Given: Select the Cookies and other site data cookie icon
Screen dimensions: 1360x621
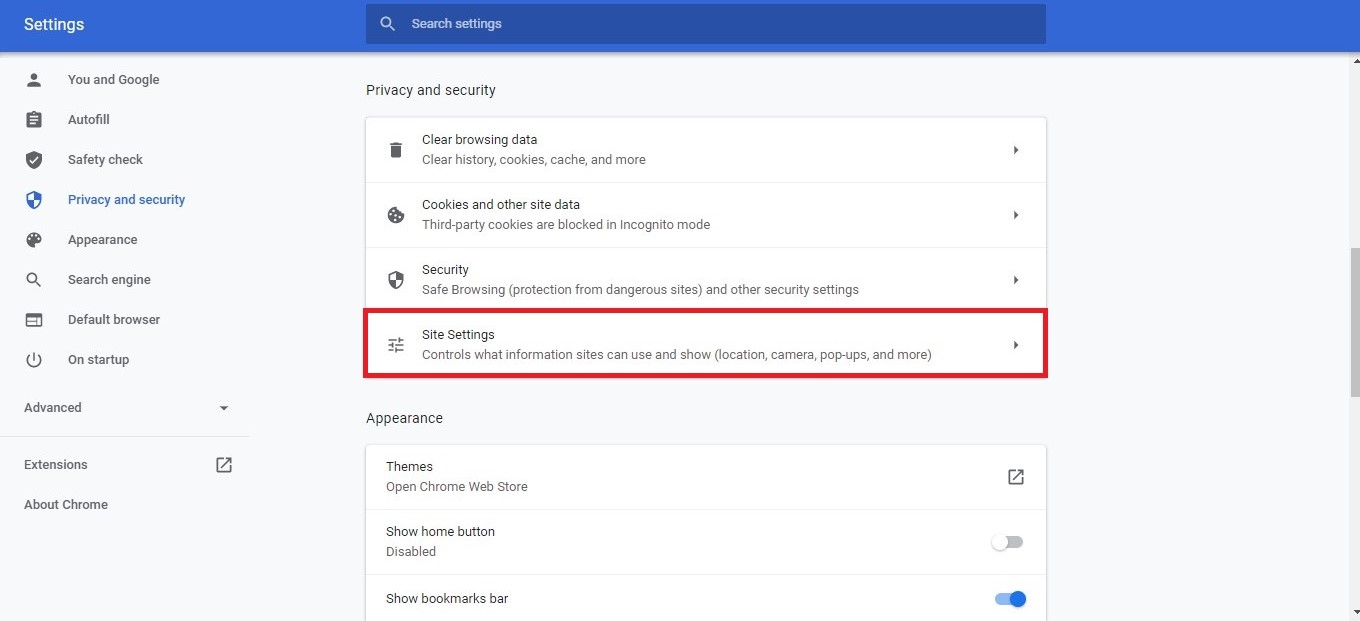Looking at the screenshot, I should (395, 214).
